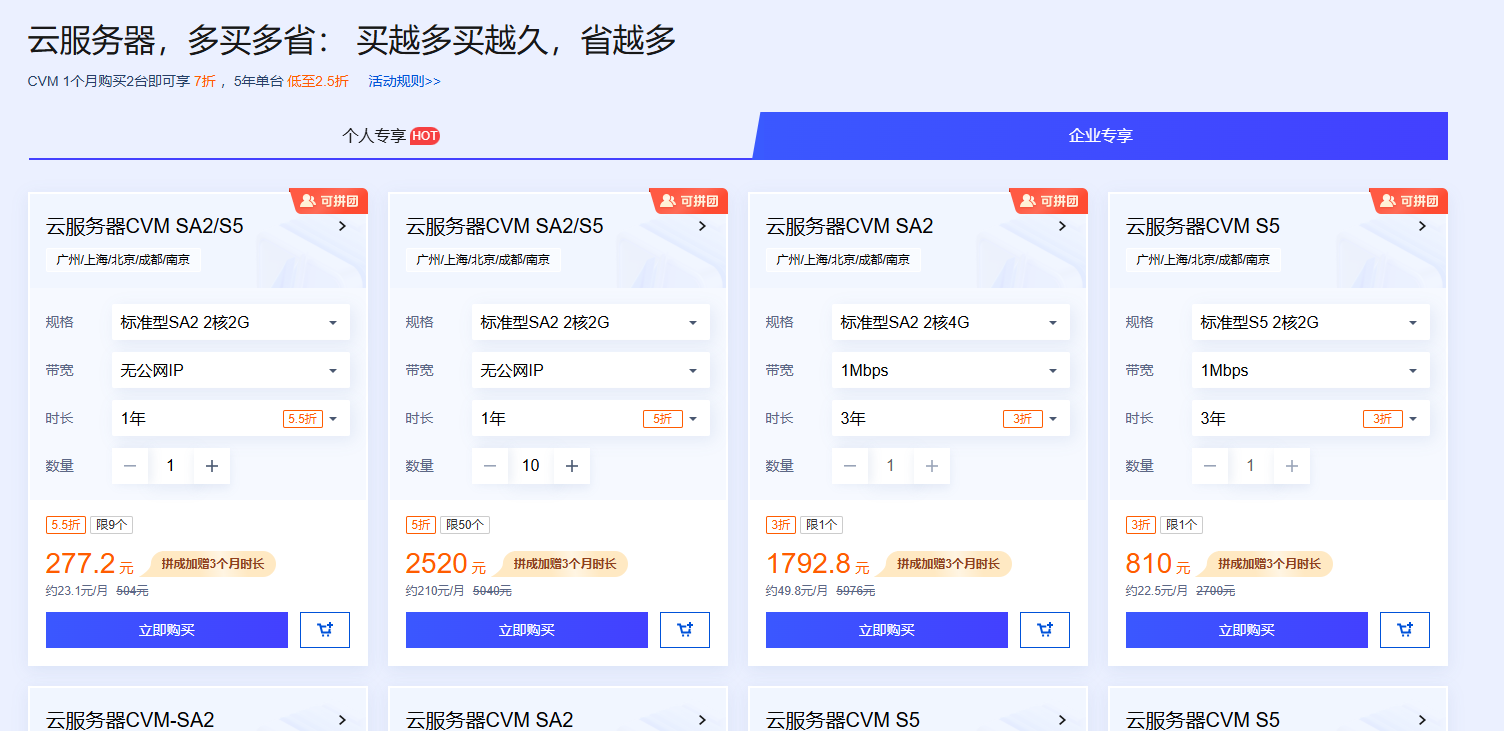Open 活动规则>> link
1504x731 pixels.
coord(404,81)
